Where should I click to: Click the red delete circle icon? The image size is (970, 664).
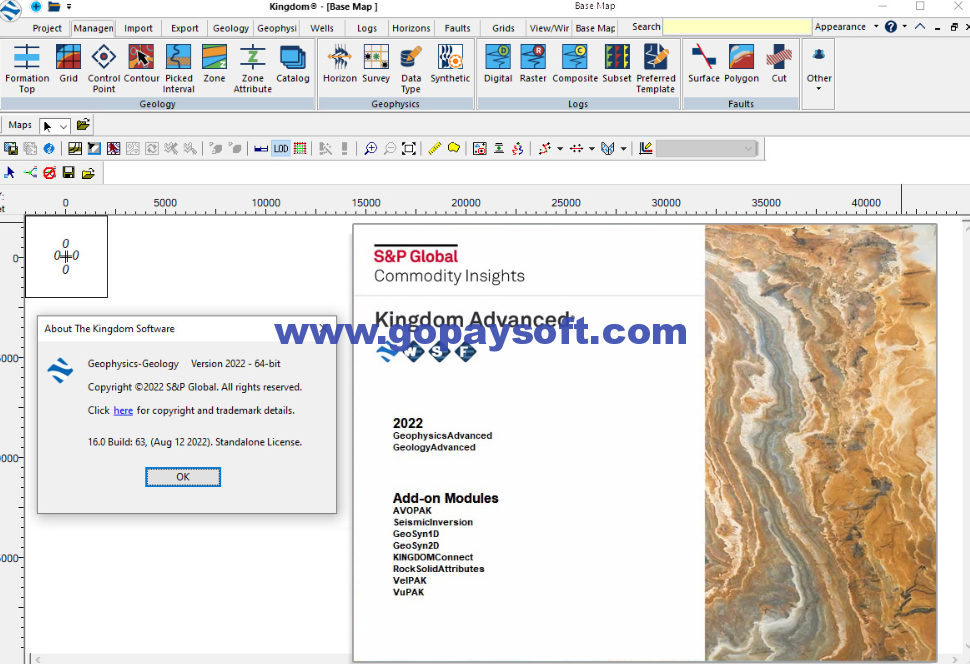tap(49, 173)
